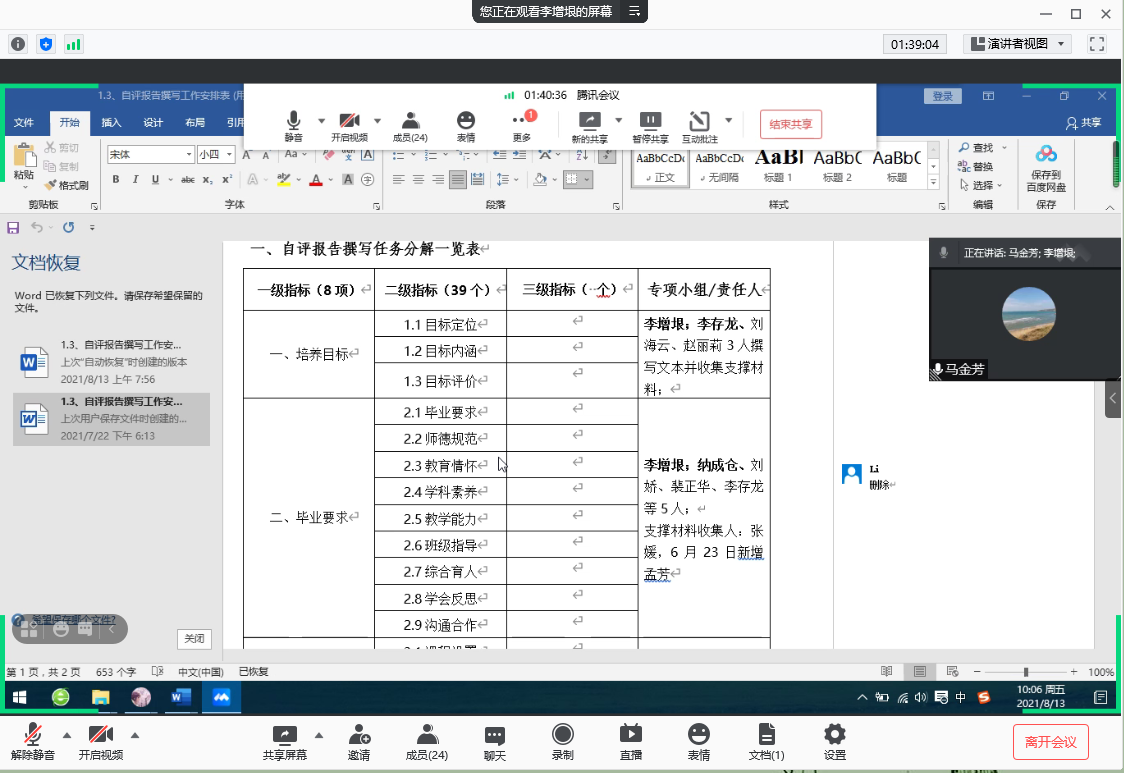Expand the arrow next to 共享屏幕
This screenshot has width=1124, height=773.
pos(319,733)
